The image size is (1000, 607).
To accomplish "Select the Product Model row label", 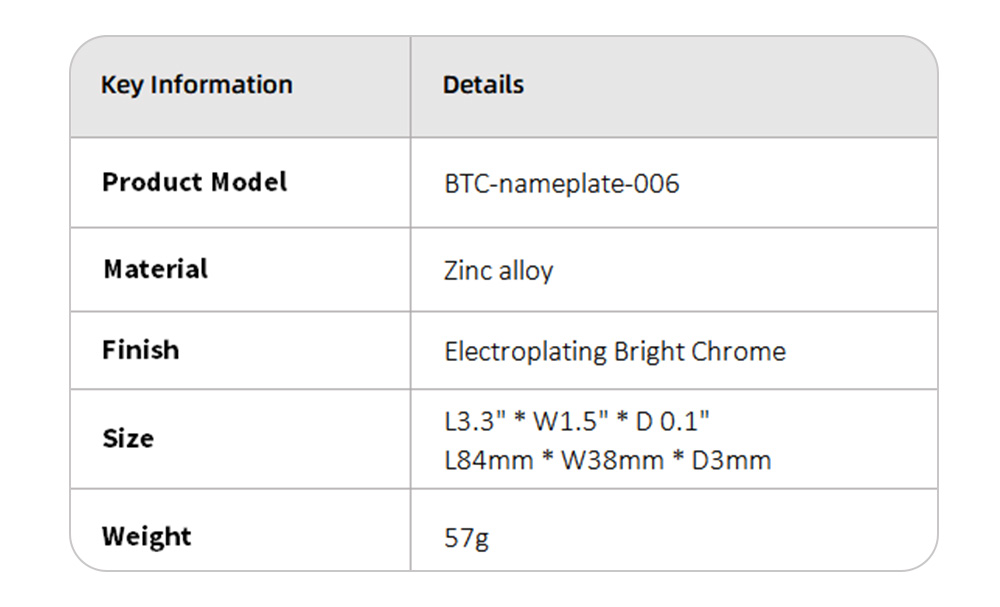I will click(x=194, y=182).
